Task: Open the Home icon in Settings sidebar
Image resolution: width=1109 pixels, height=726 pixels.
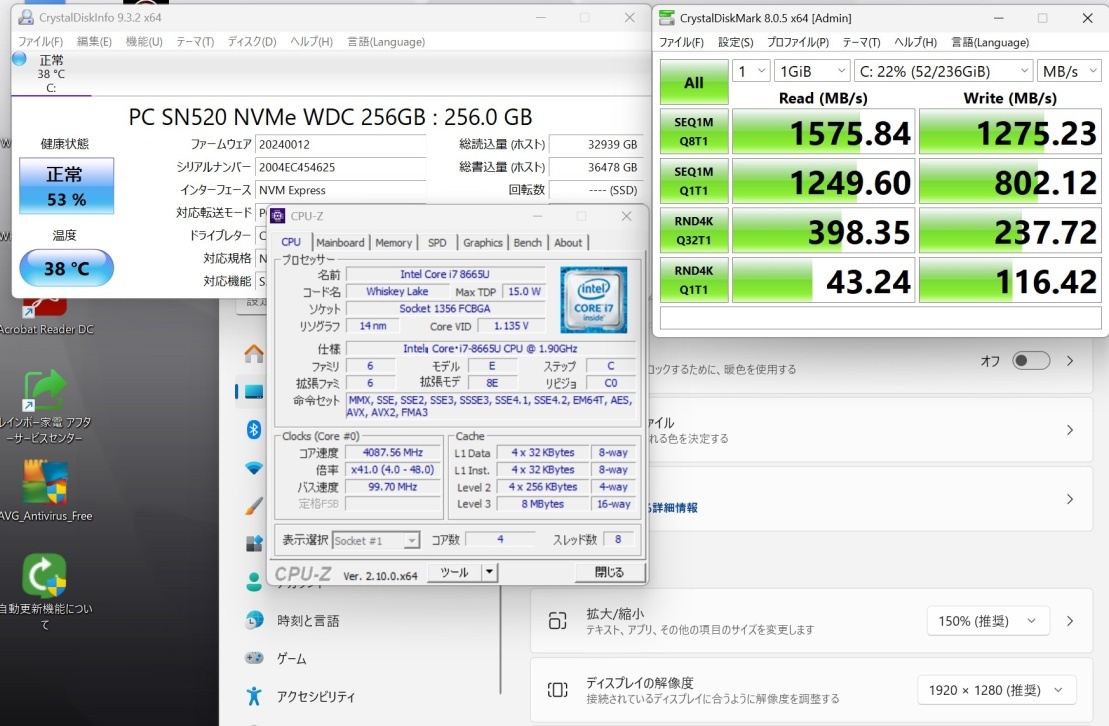Action: [x=253, y=352]
